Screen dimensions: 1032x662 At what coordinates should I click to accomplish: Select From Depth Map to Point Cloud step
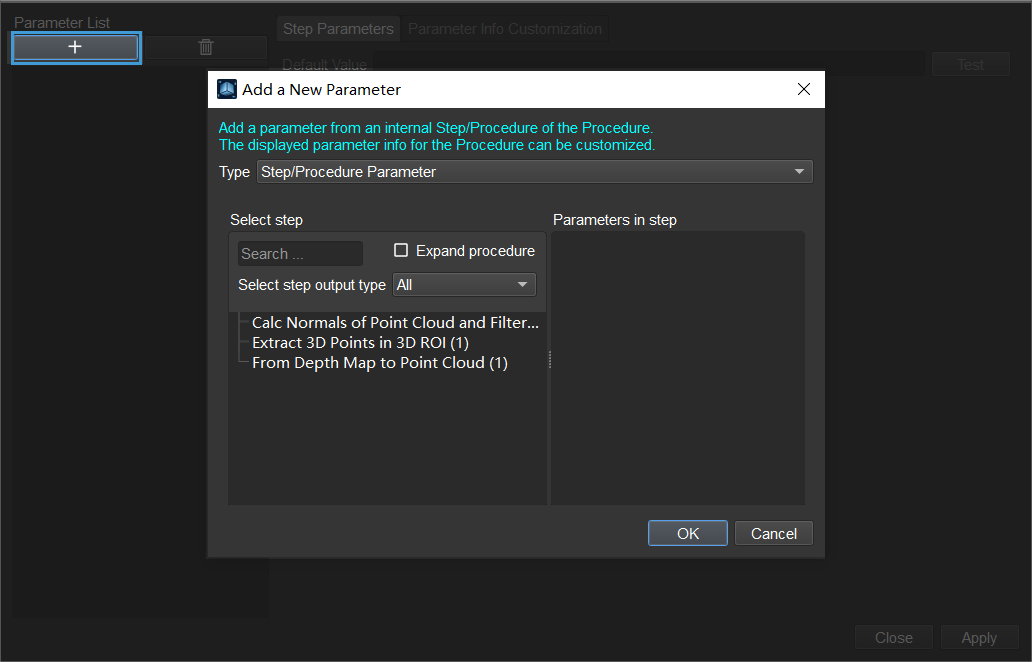click(x=380, y=363)
